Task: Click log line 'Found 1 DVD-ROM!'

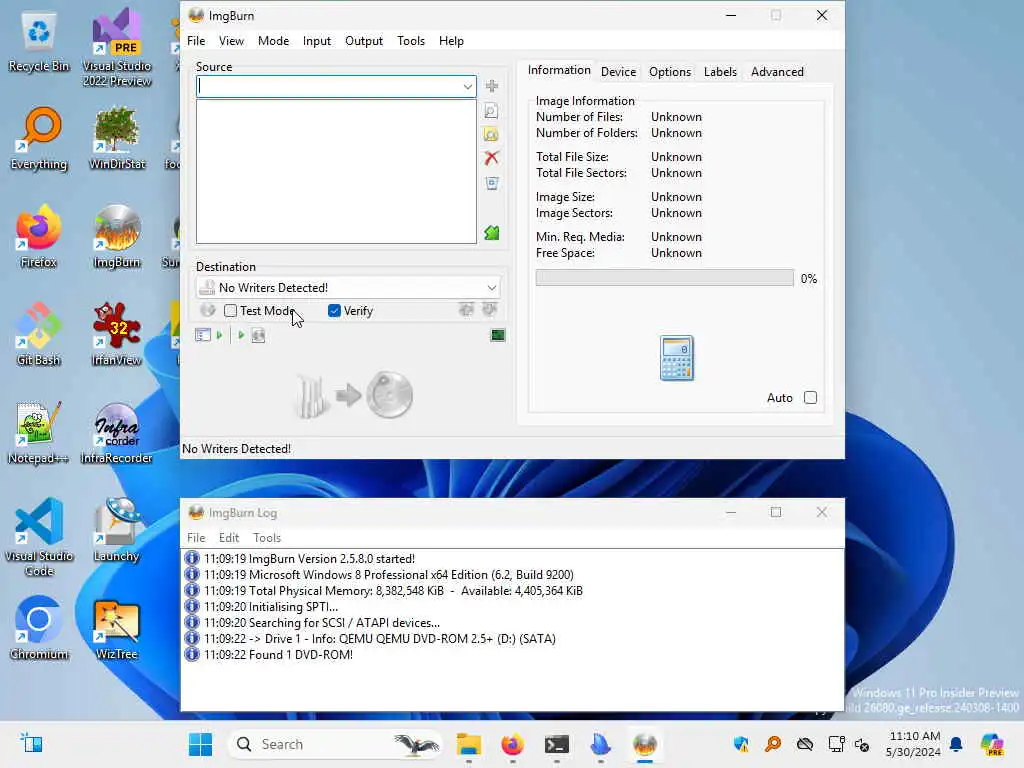Action: click(278, 654)
